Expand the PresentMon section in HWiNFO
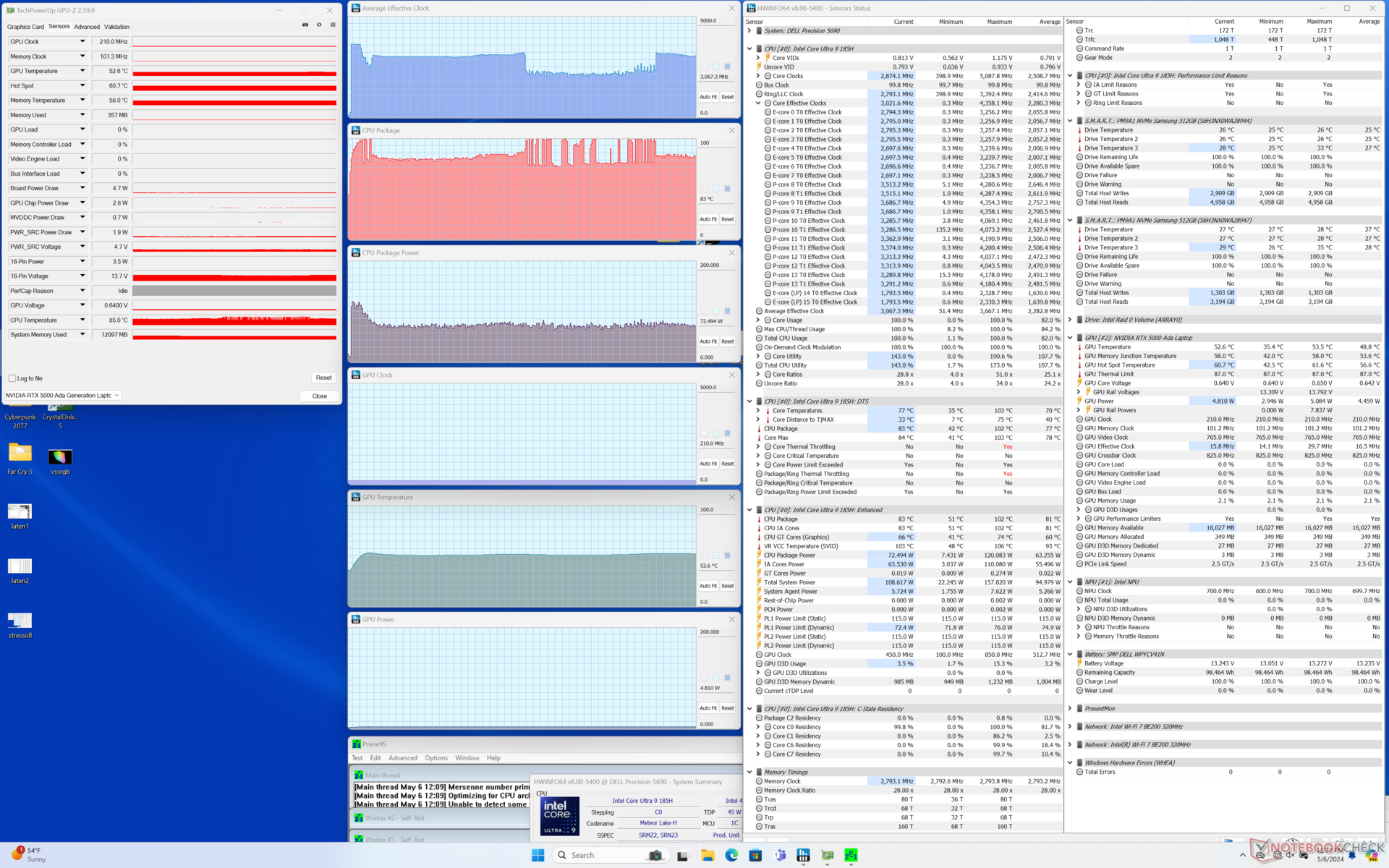 1070,709
